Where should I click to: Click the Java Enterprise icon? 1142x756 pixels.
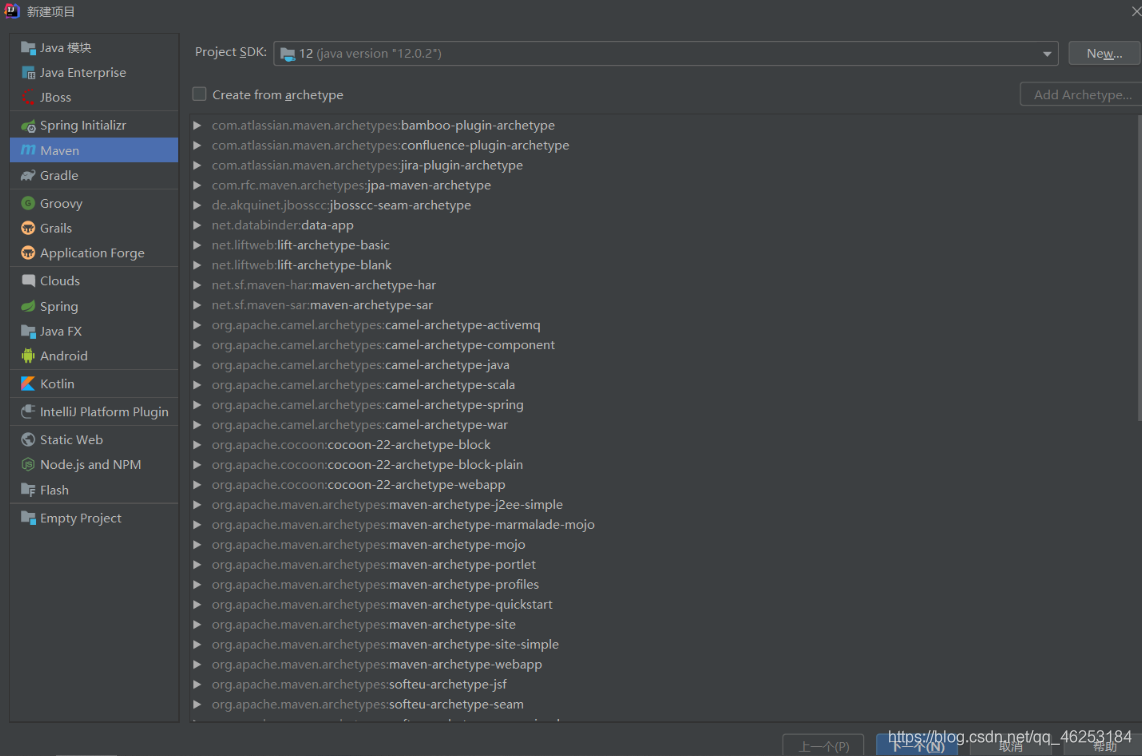click(28, 73)
